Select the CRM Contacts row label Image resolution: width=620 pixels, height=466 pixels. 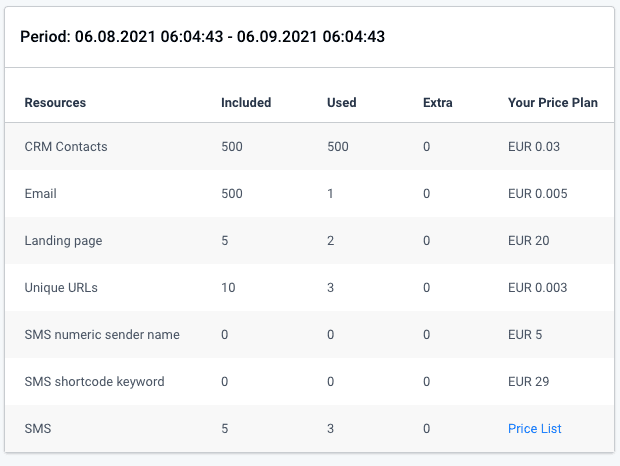tap(66, 147)
